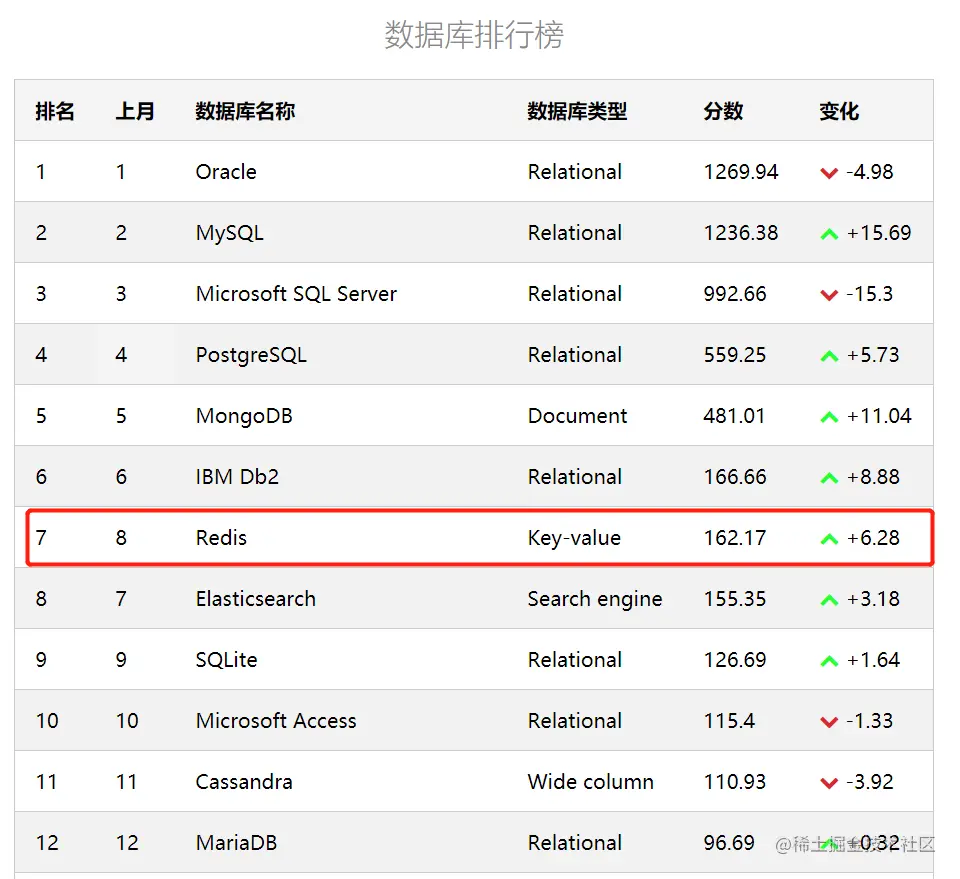This screenshot has width=960, height=879.
Task: Click the Relational type in Oracle row
Action: [575, 172]
